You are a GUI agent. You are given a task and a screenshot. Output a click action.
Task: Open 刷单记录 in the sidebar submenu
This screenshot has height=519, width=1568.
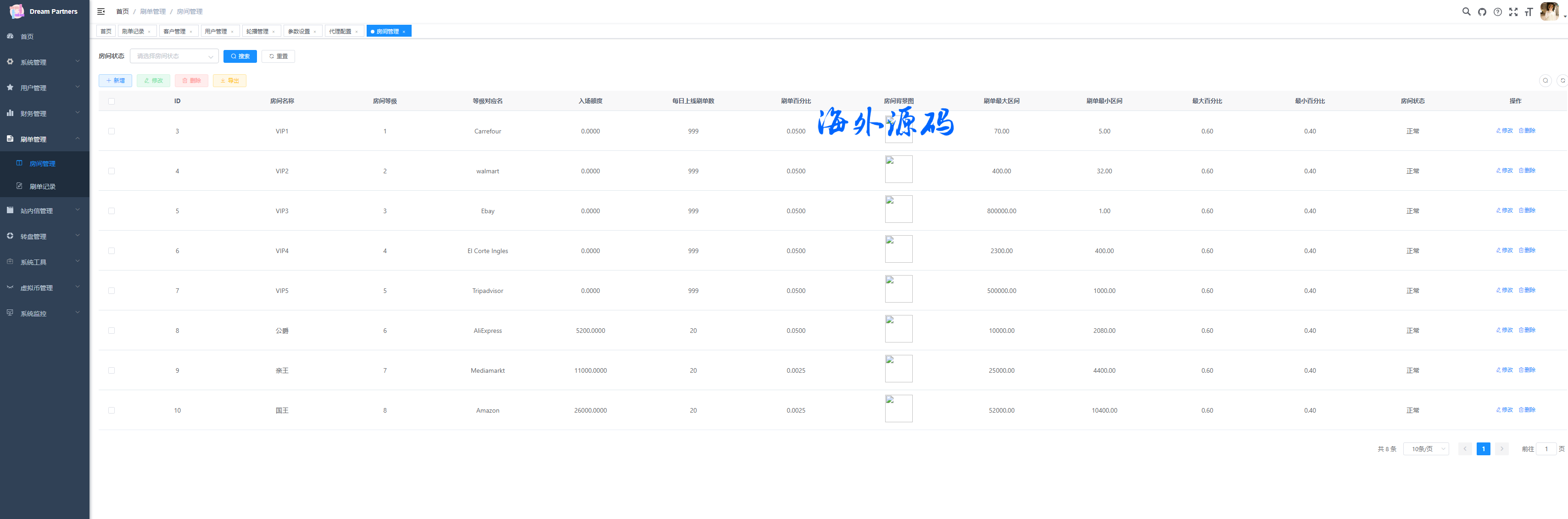[43, 186]
